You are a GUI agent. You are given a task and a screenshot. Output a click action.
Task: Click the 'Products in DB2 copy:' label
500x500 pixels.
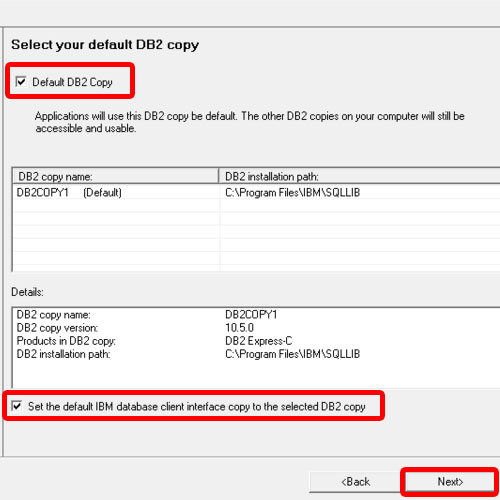tap(66, 341)
